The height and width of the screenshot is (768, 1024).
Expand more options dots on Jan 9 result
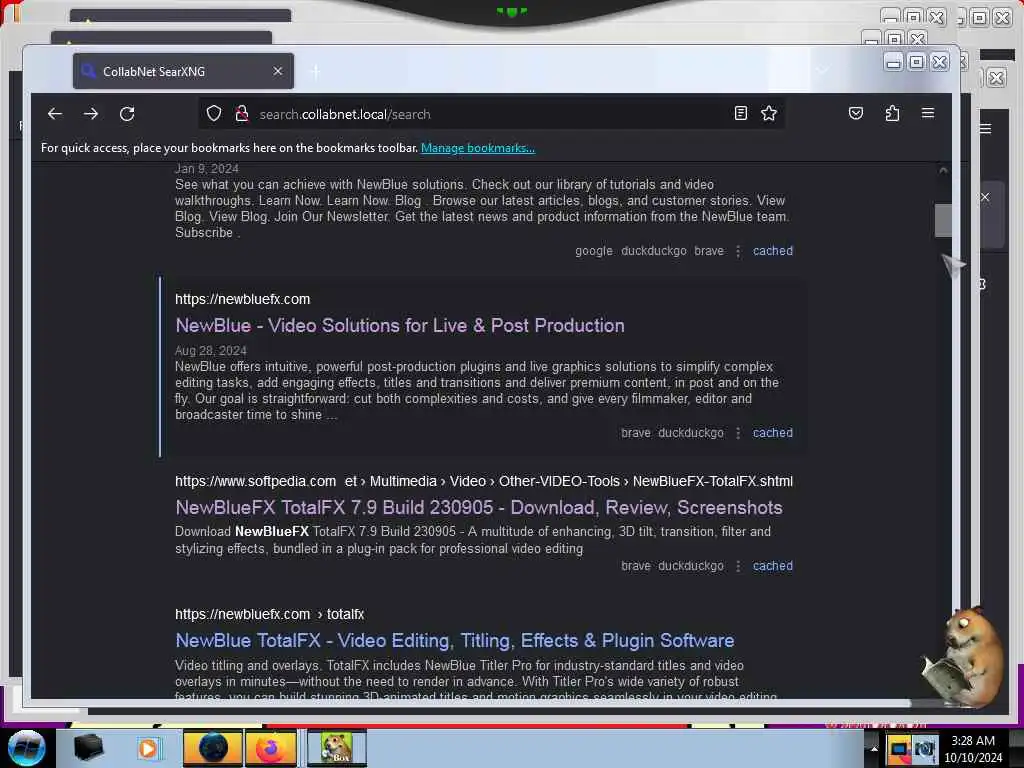coord(738,251)
